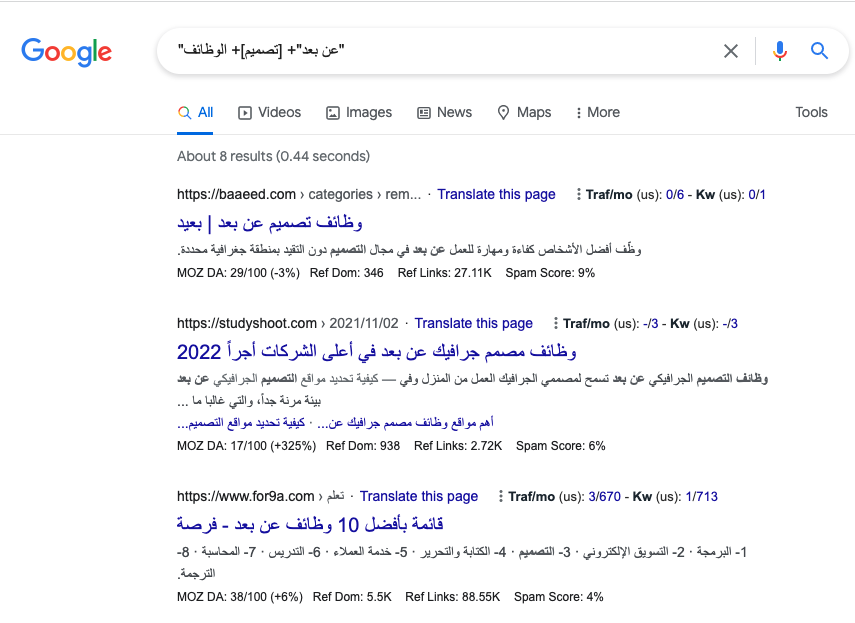Click the blue magnifying glass to search

click(x=819, y=51)
